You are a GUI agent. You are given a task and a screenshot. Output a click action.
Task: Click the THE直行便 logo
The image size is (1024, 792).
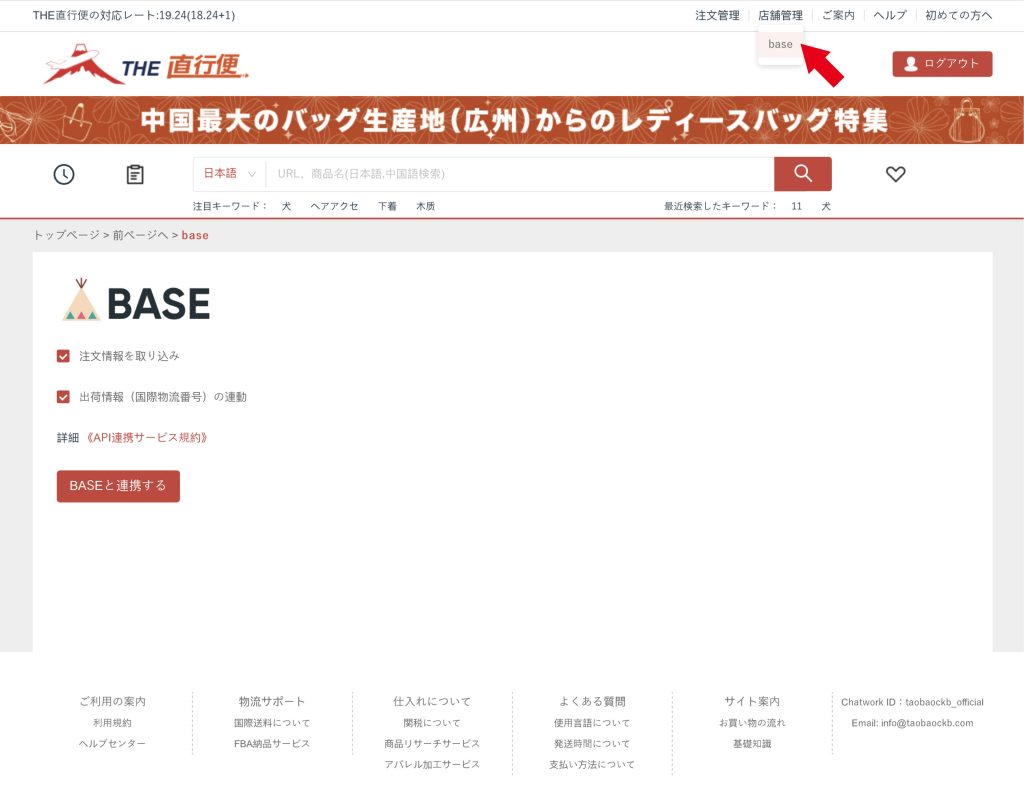click(x=146, y=65)
